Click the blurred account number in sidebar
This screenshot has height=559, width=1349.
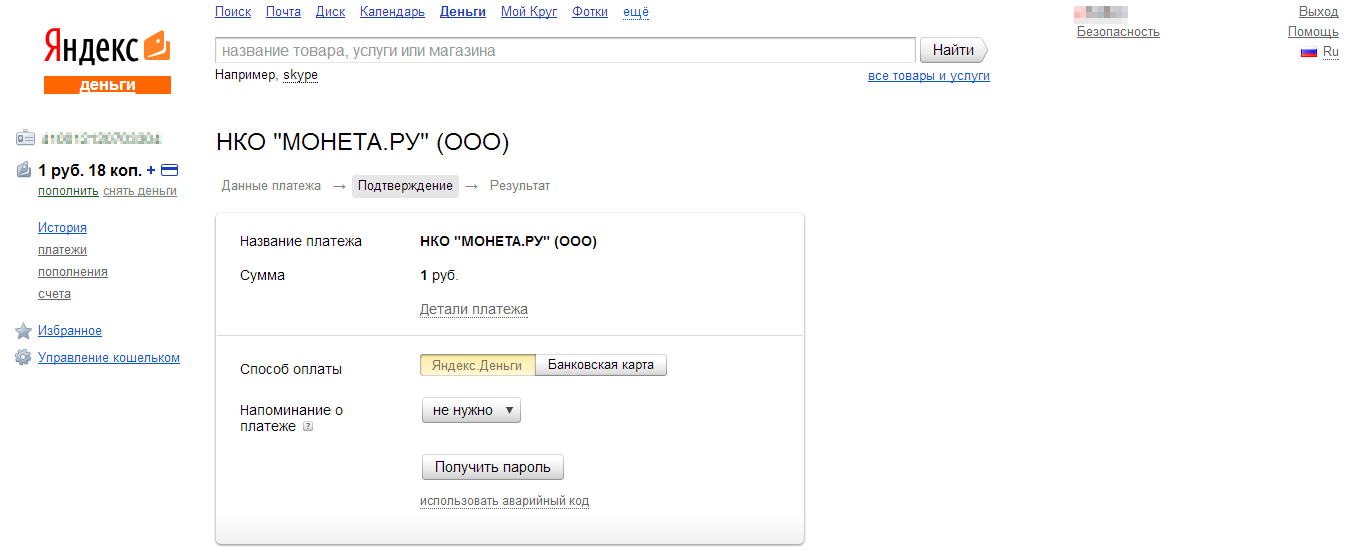(101, 138)
